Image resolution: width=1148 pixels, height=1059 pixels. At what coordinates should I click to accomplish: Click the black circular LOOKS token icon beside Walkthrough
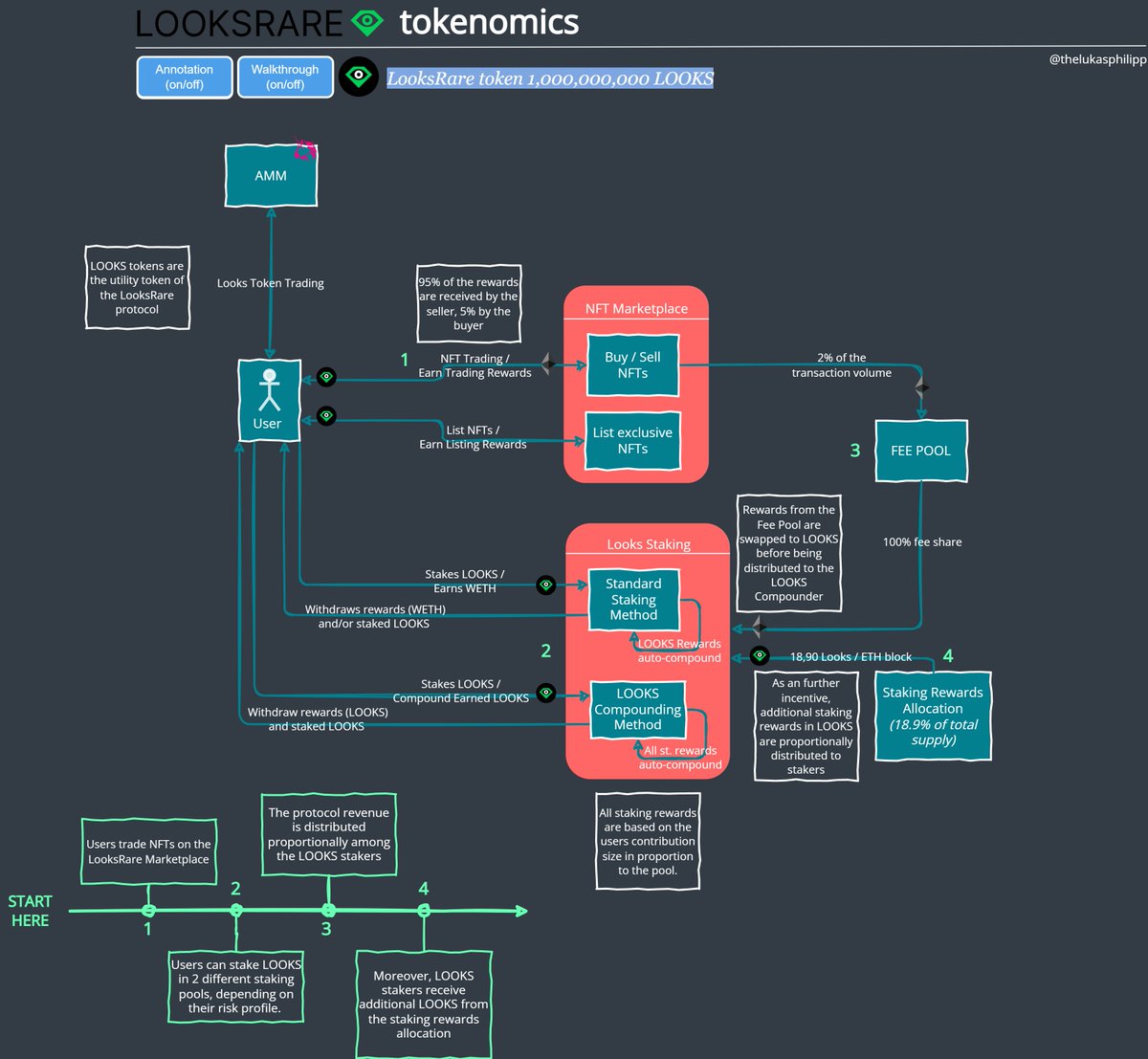coord(360,77)
